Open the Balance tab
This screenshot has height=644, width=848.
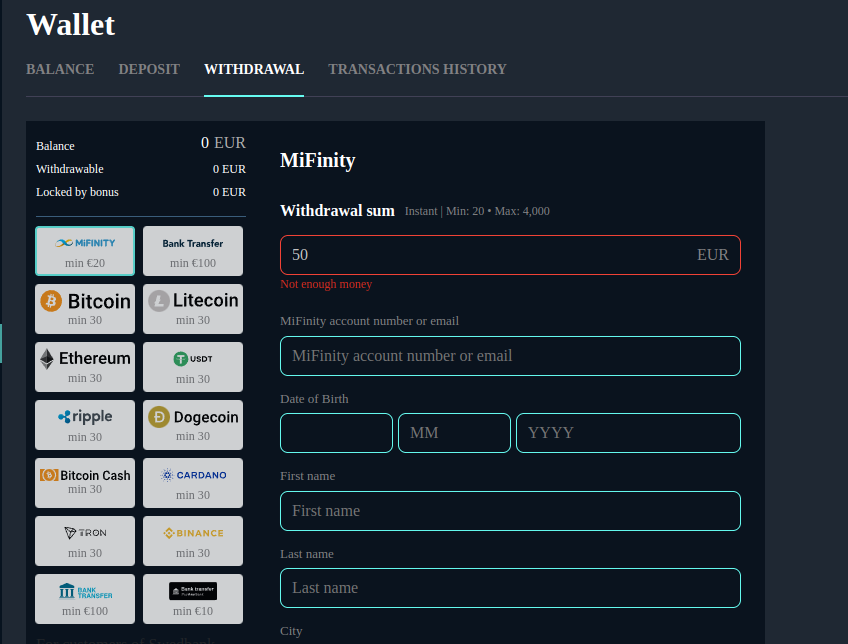(60, 69)
